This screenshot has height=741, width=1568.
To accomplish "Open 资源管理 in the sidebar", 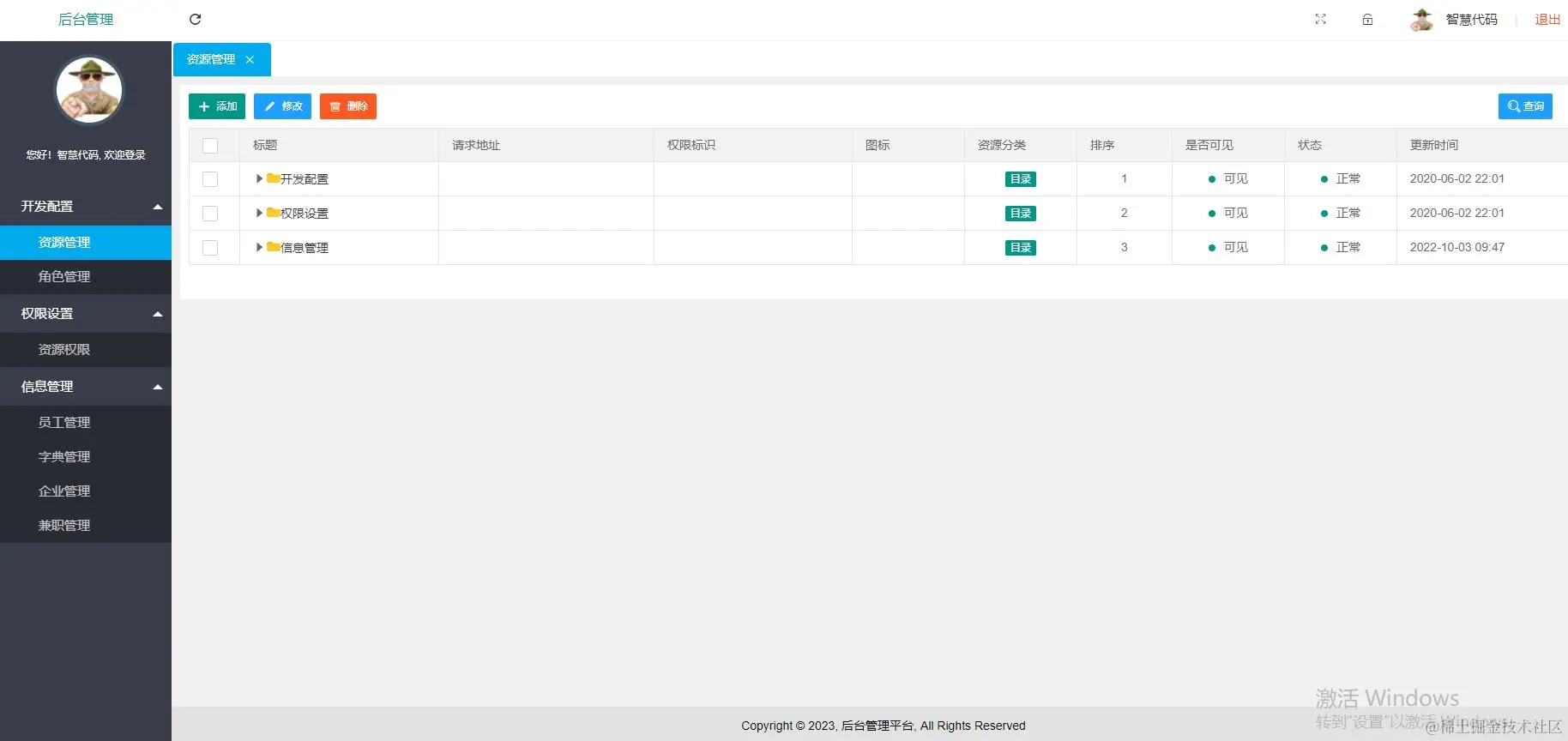I will coord(86,243).
